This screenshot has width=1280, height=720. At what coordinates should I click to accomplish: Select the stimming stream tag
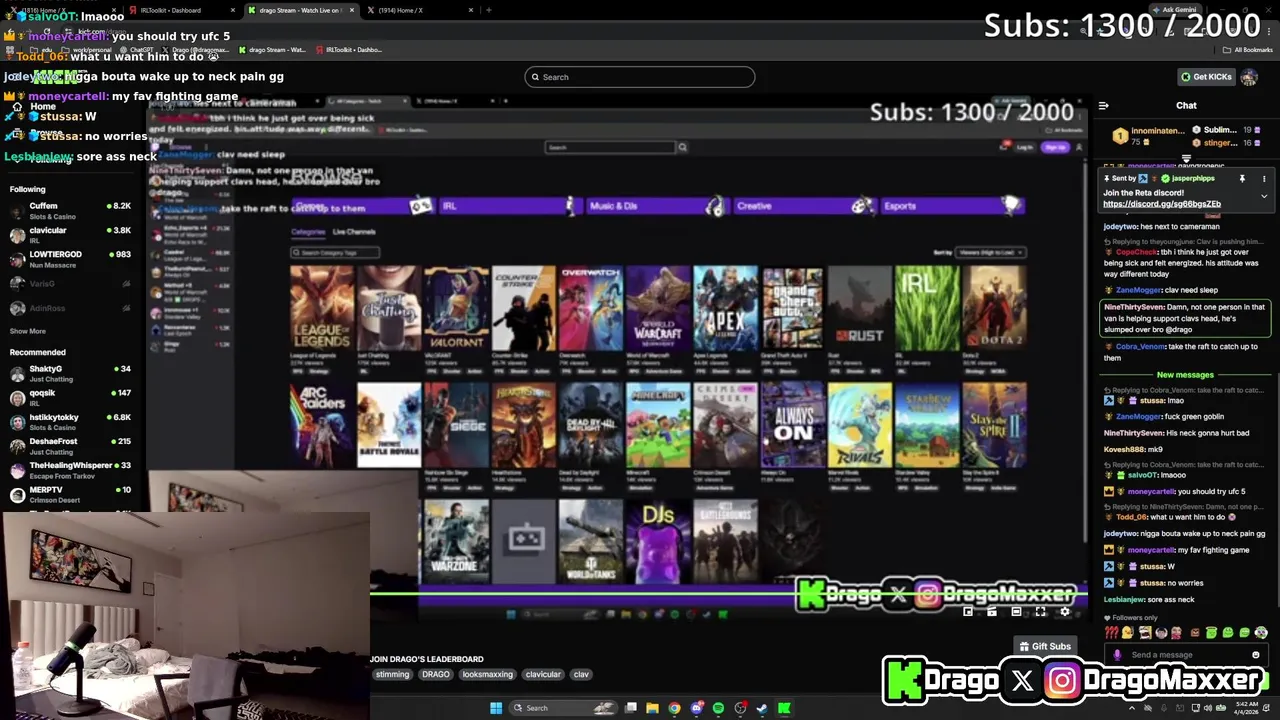click(x=392, y=674)
